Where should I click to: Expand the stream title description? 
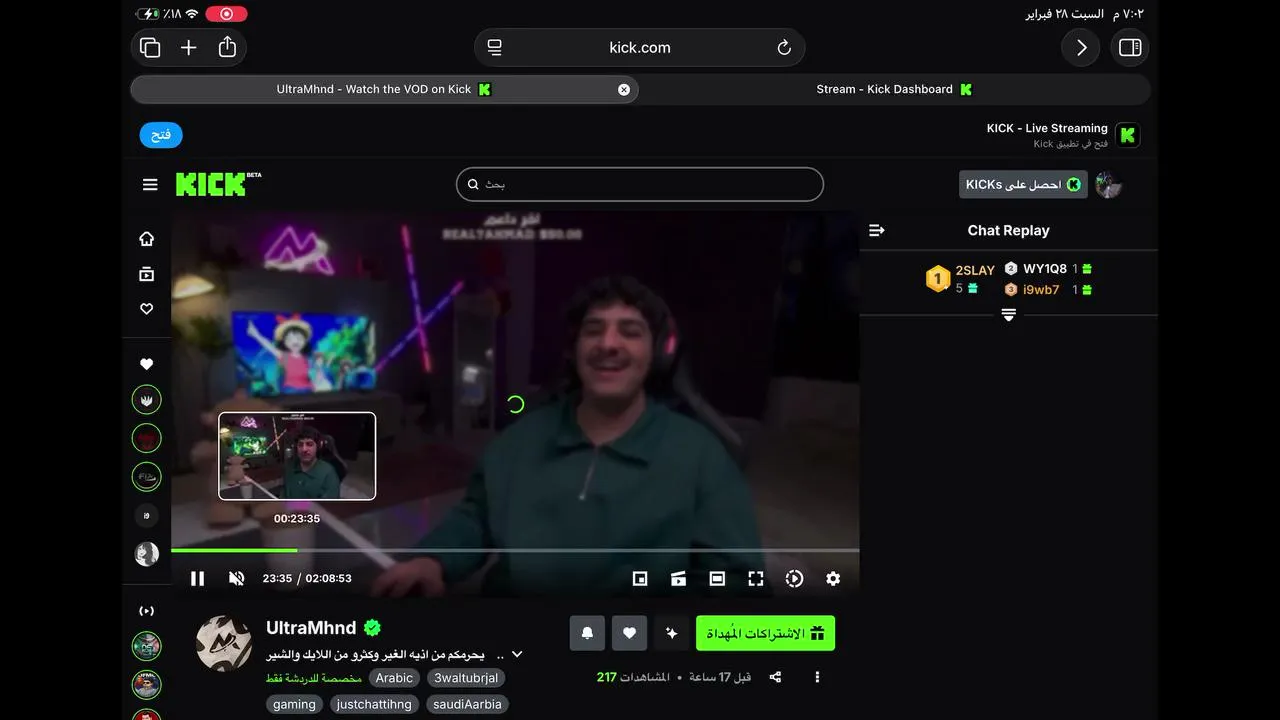[x=517, y=654]
